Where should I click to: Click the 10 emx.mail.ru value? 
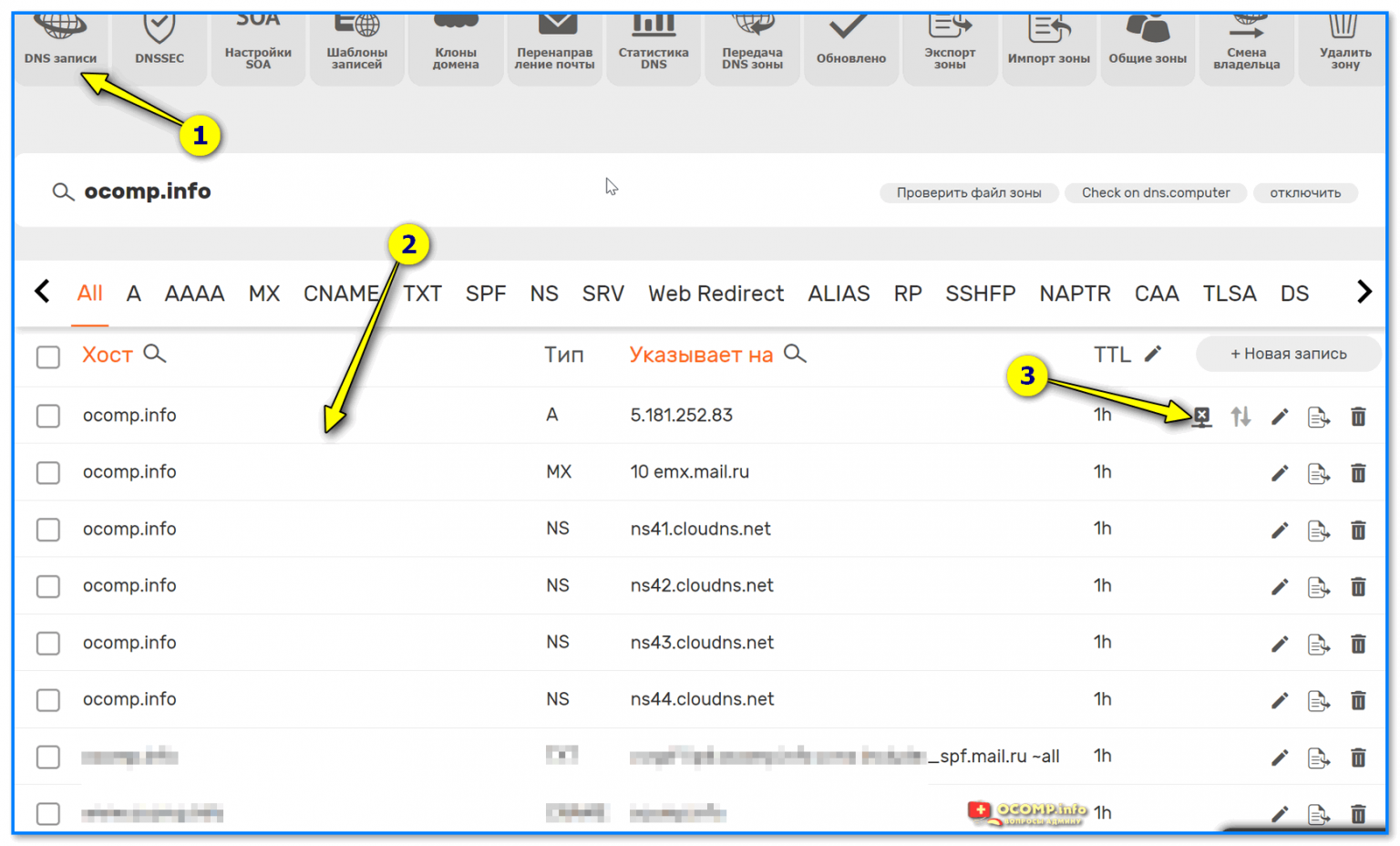click(690, 472)
